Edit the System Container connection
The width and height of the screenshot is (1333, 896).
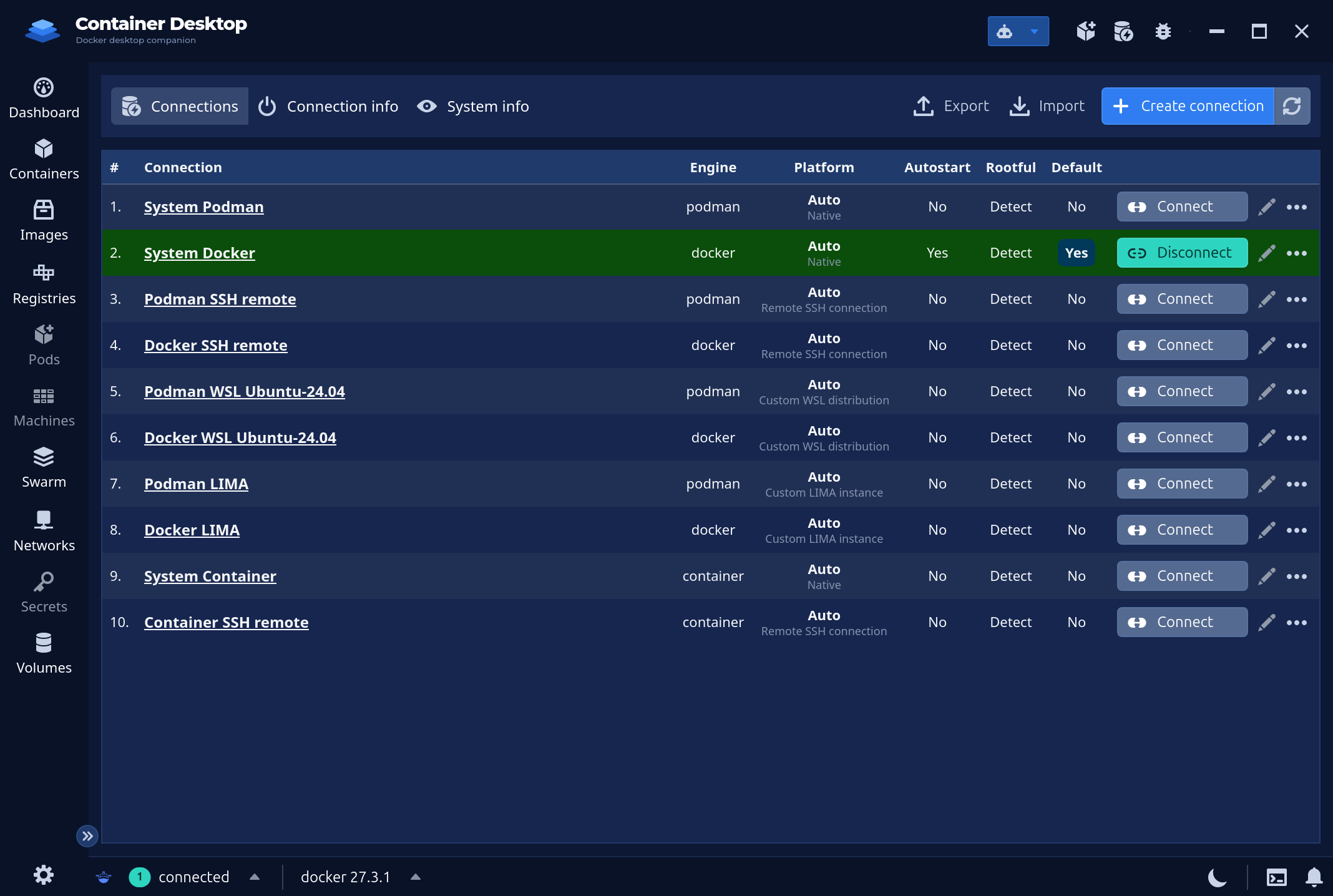(x=1267, y=576)
